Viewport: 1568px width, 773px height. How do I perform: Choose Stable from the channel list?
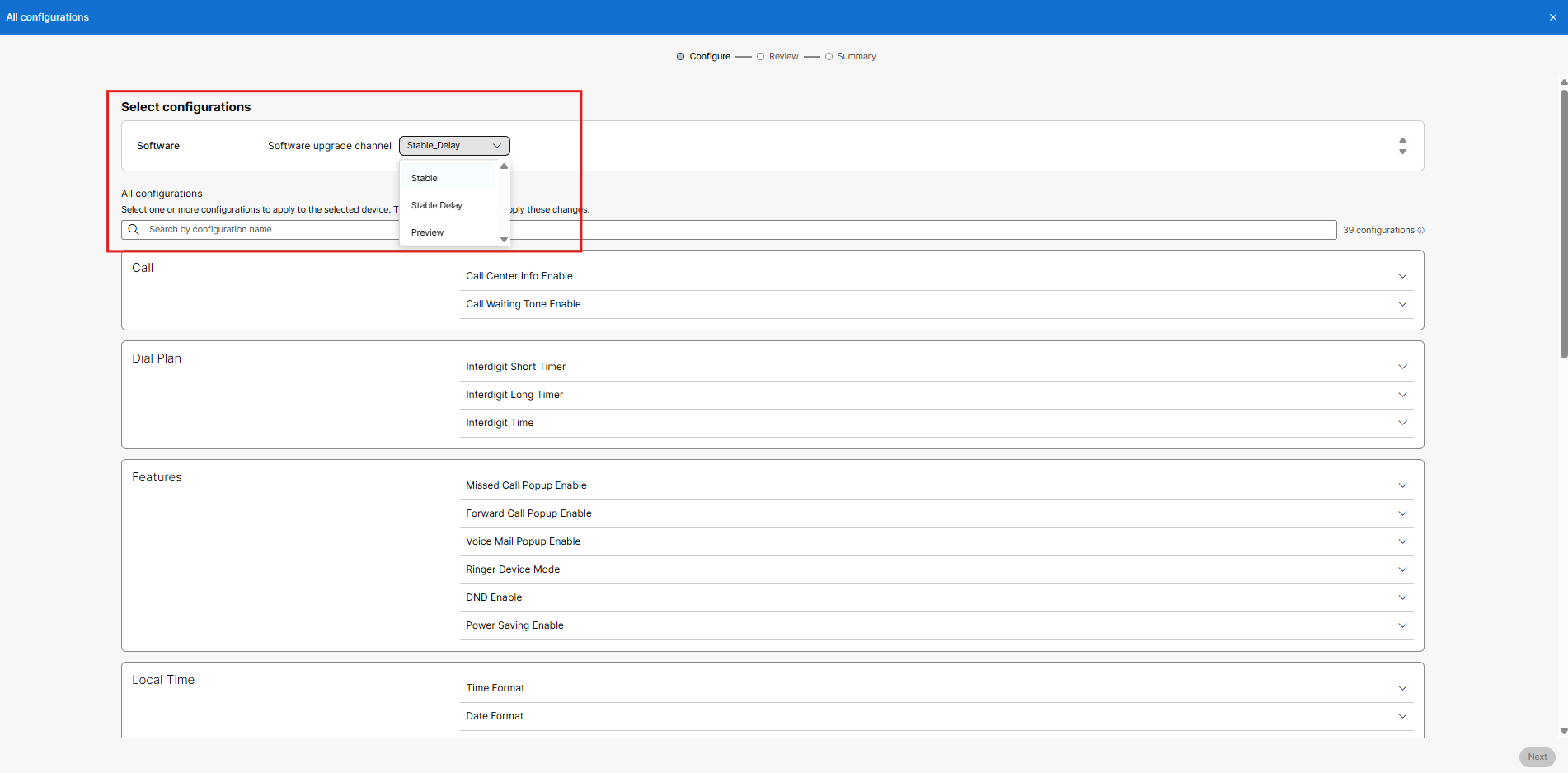[425, 178]
